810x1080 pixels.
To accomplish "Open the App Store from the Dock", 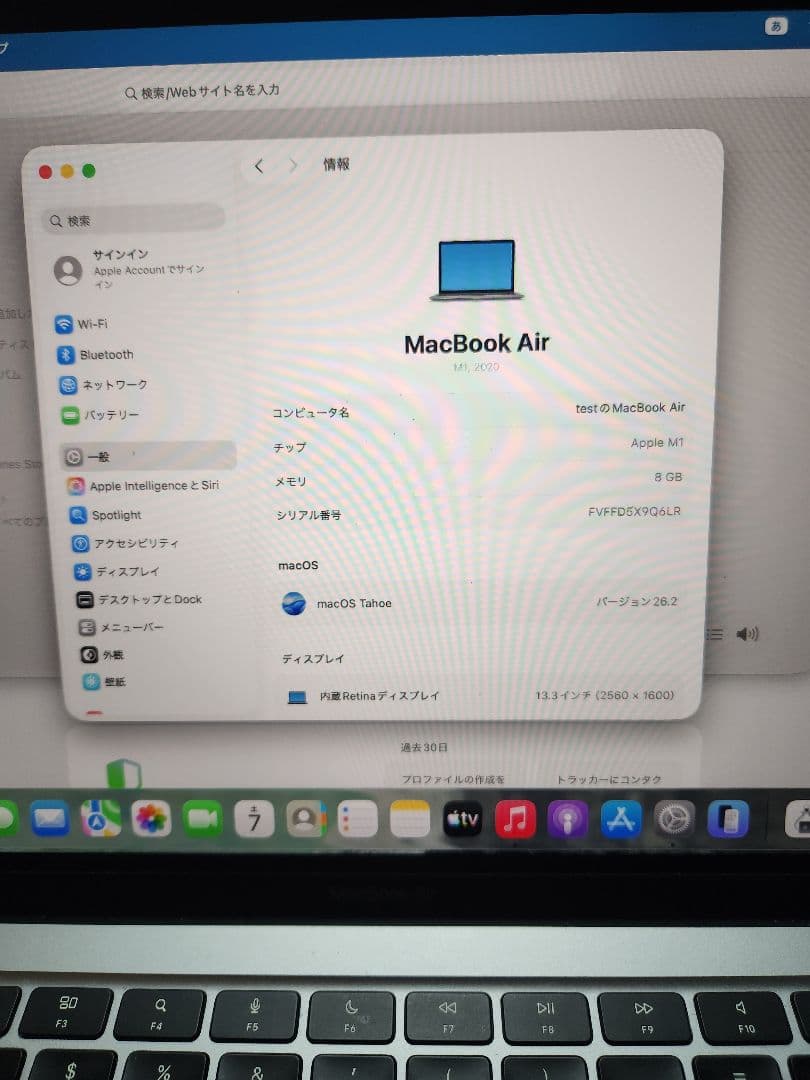I will [x=620, y=820].
